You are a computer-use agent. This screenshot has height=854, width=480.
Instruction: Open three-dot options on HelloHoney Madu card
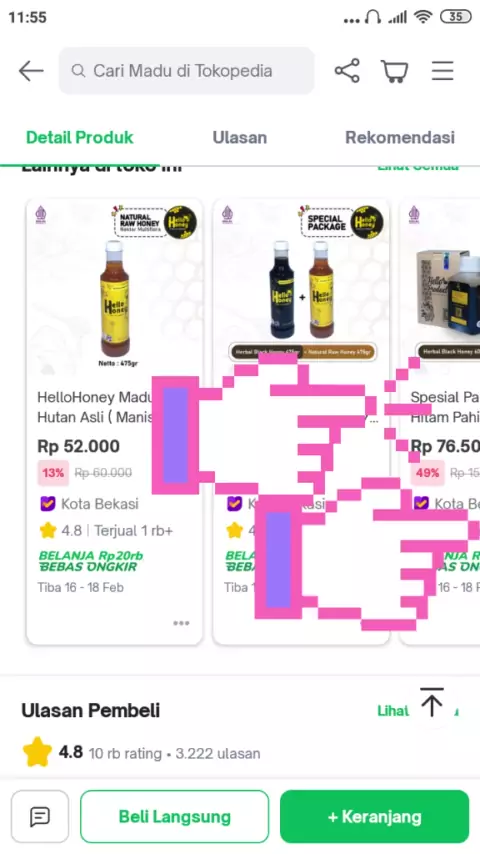181,623
